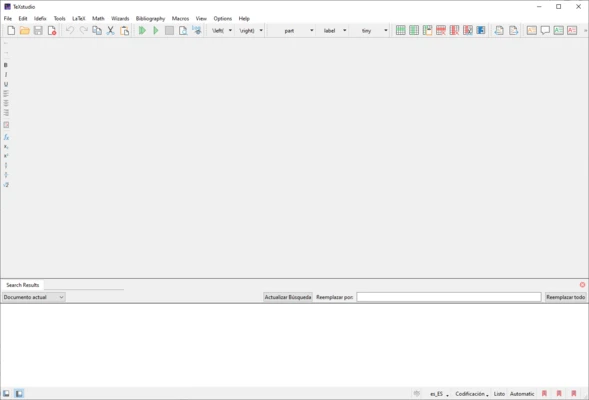Stop compilation with the gray square
Screen dimensions: 589x400
169,30
